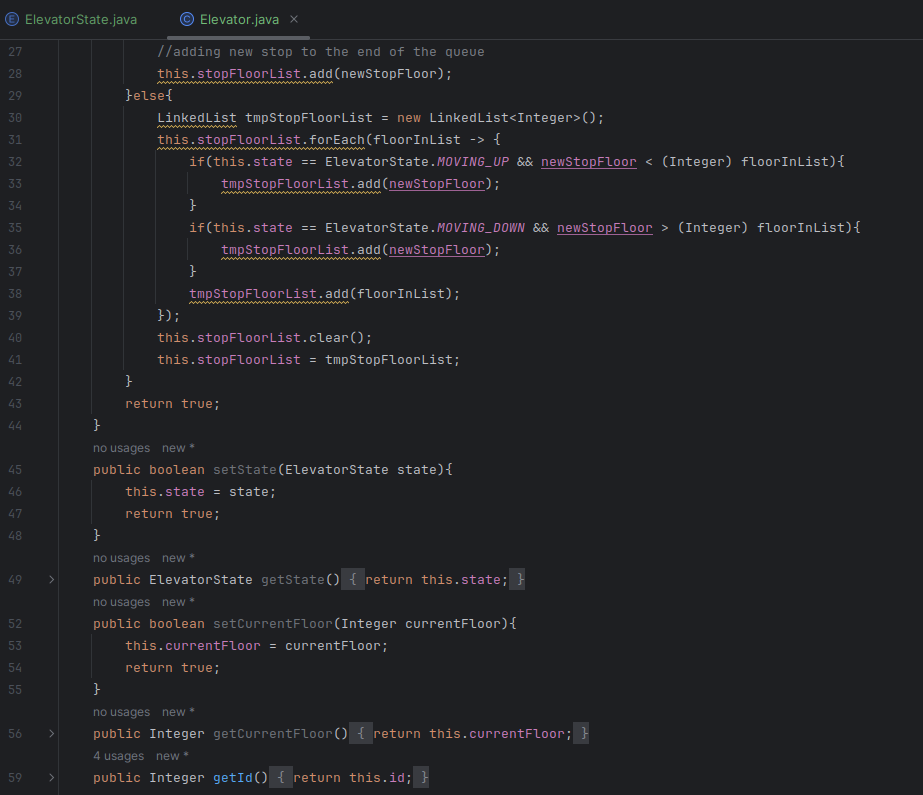Click '}else{' on line 29
Image resolution: width=923 pixels, height=795 pixels.
(148, 95)
